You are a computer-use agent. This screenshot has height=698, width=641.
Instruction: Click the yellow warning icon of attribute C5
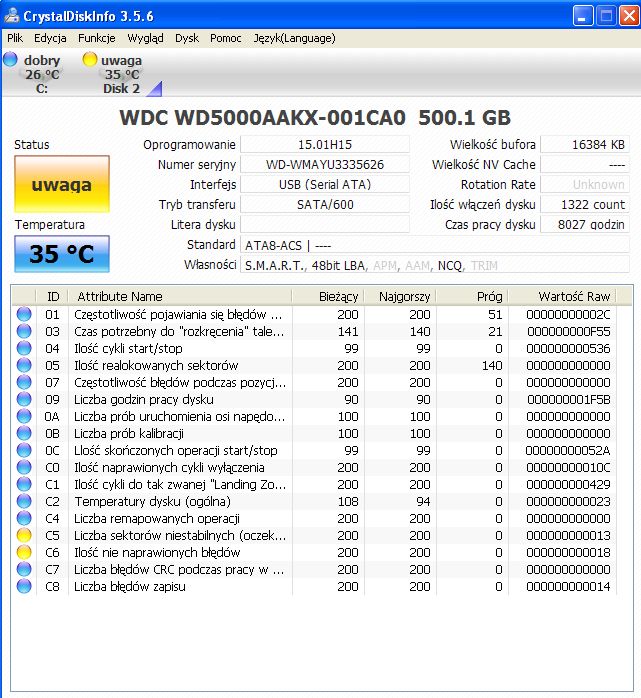pos(24,535)
